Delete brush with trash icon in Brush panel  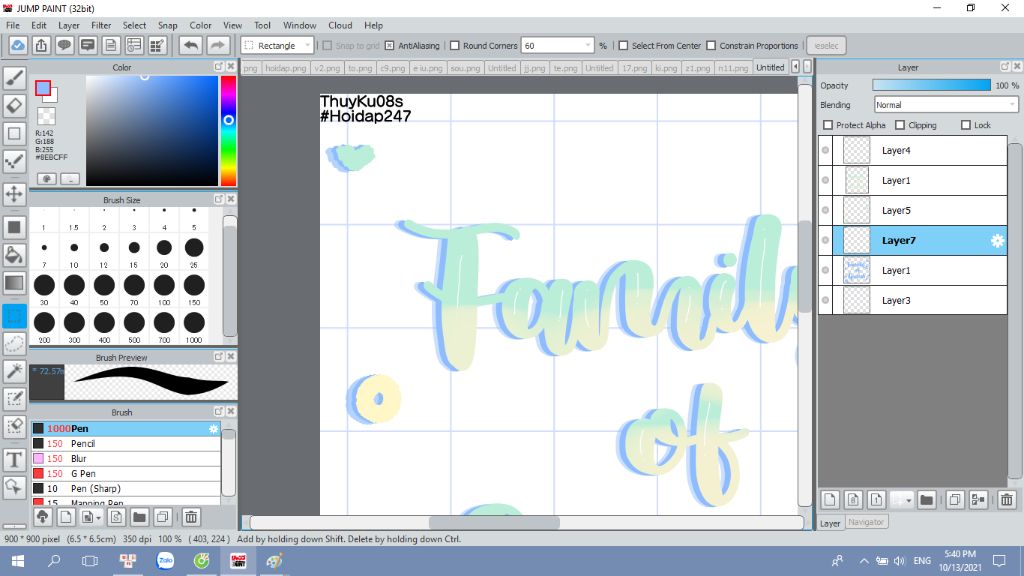coord(191,517)
